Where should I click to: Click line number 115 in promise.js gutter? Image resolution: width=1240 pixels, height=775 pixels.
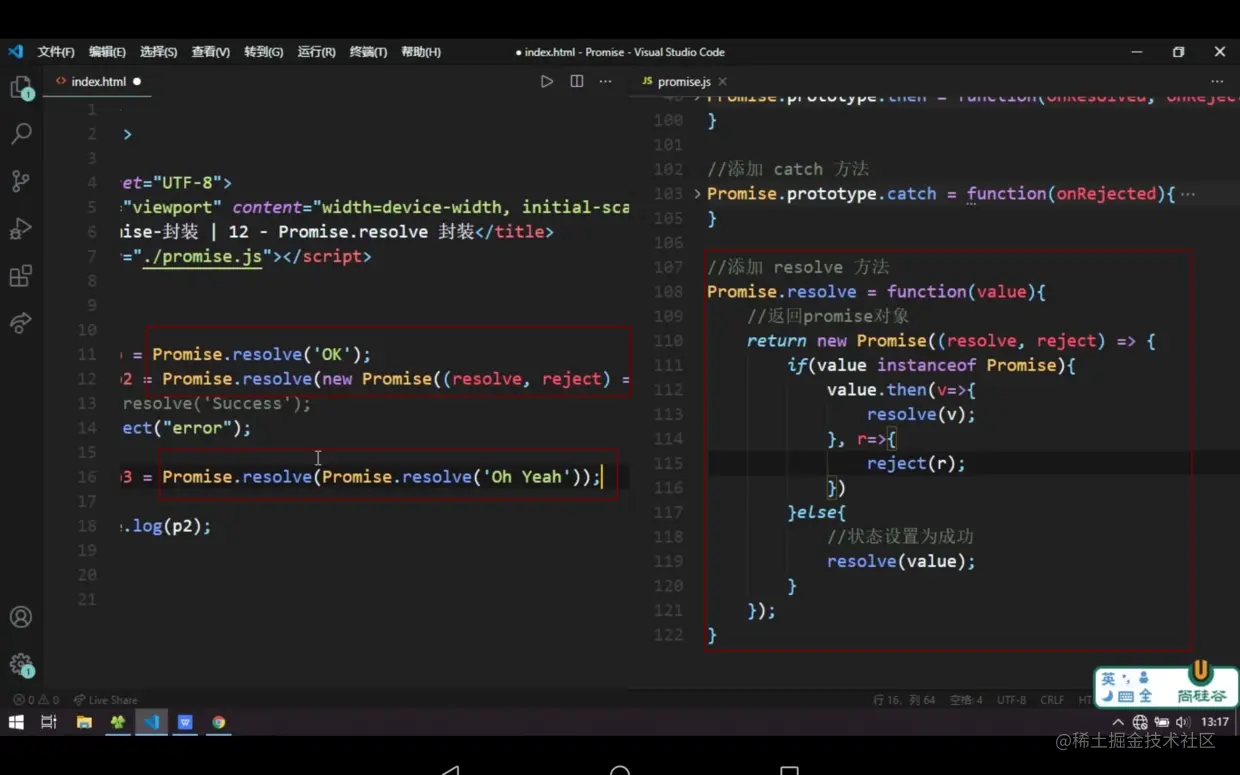pos(668,464)
